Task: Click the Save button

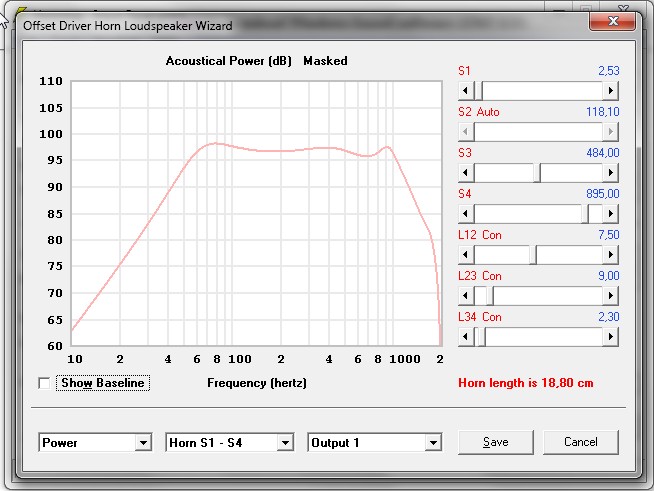Action: [496, 442]
